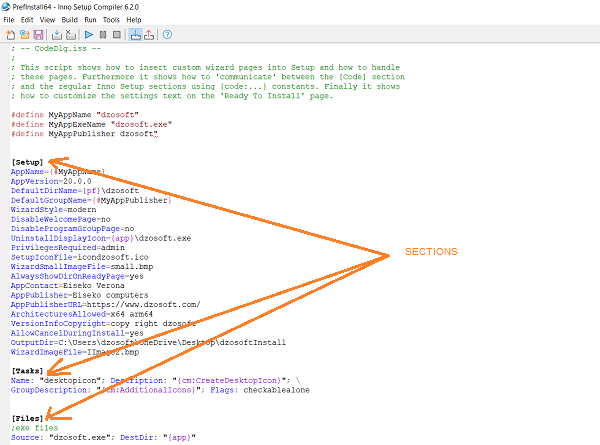Click the PrivilegesRequired=admin line
Screen dimensions: 600x445
(x=68, y=248)
